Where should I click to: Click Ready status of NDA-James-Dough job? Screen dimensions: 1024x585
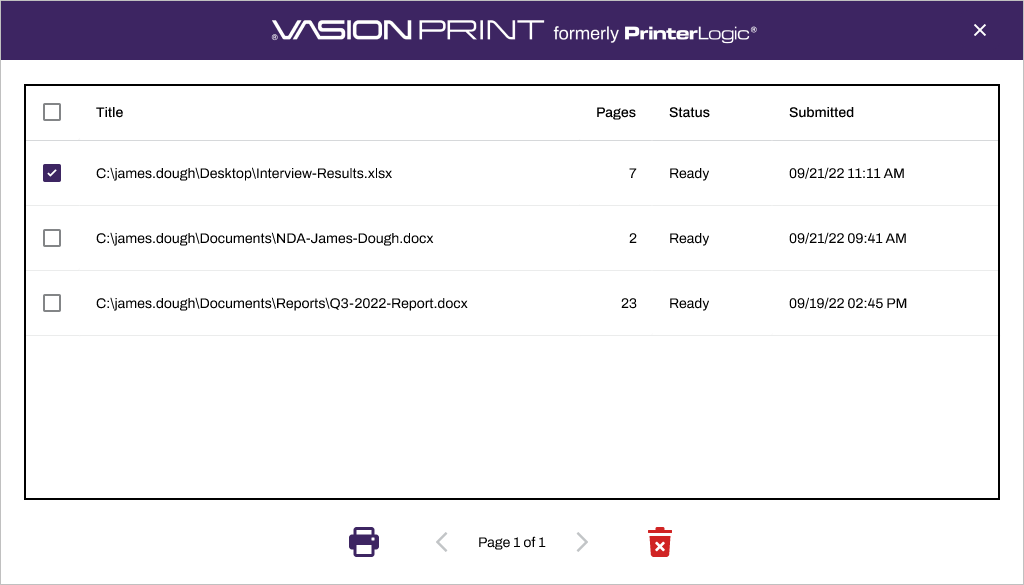pyautogui.click(x=689, y=238)
